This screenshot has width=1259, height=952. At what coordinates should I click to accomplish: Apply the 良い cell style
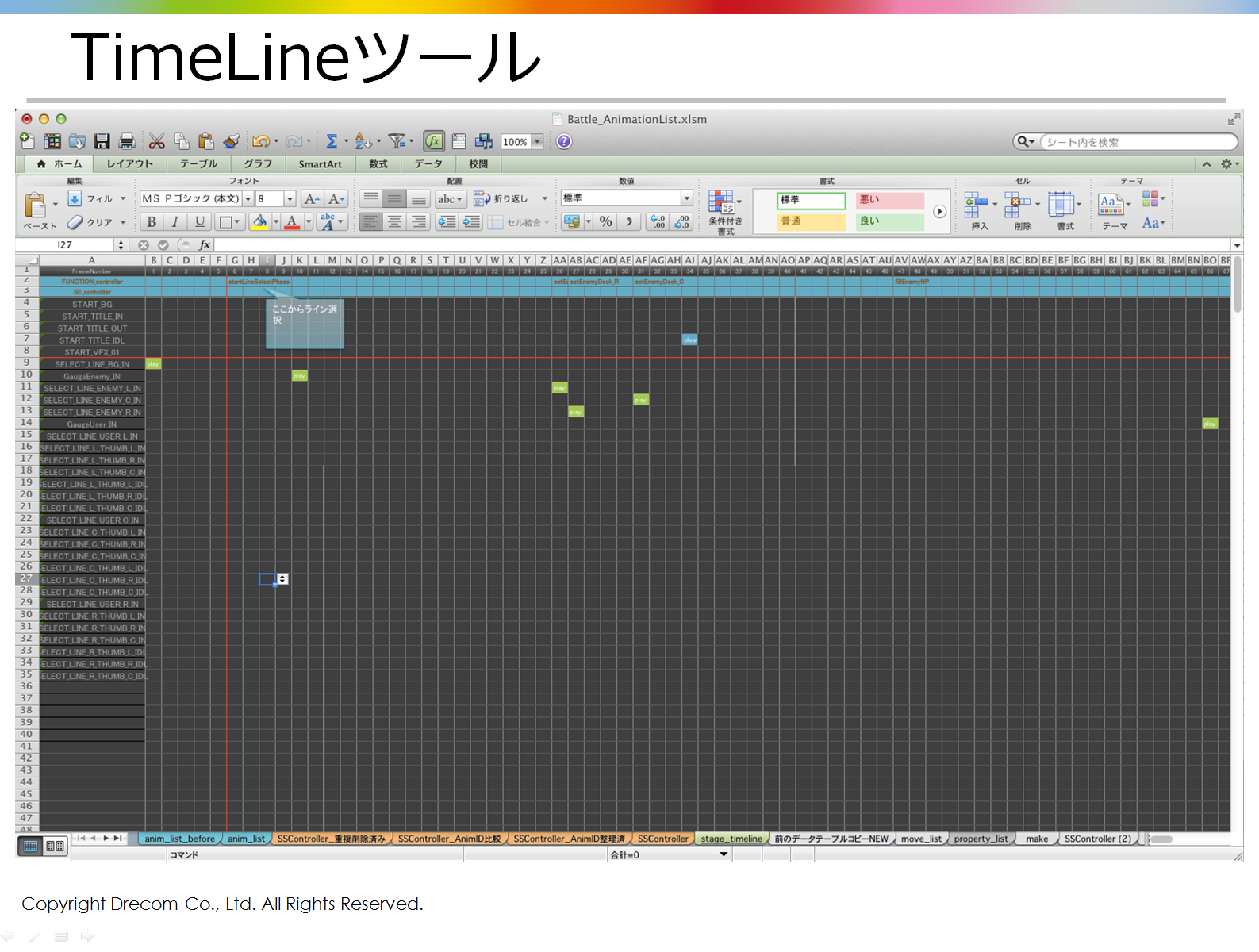(x=890, y=221)
